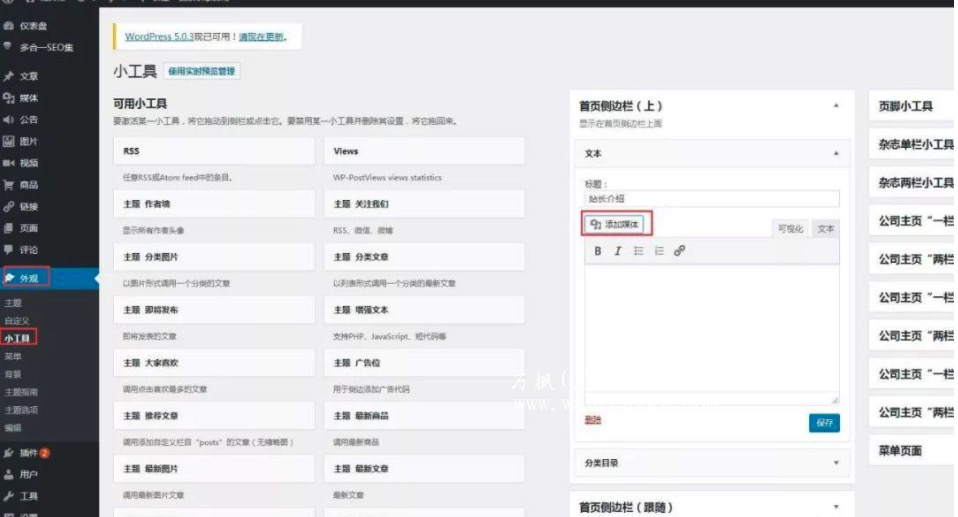Switch editor to 可视化 visual tab
This screenshot has height=517, width=958.
[790, 229]
